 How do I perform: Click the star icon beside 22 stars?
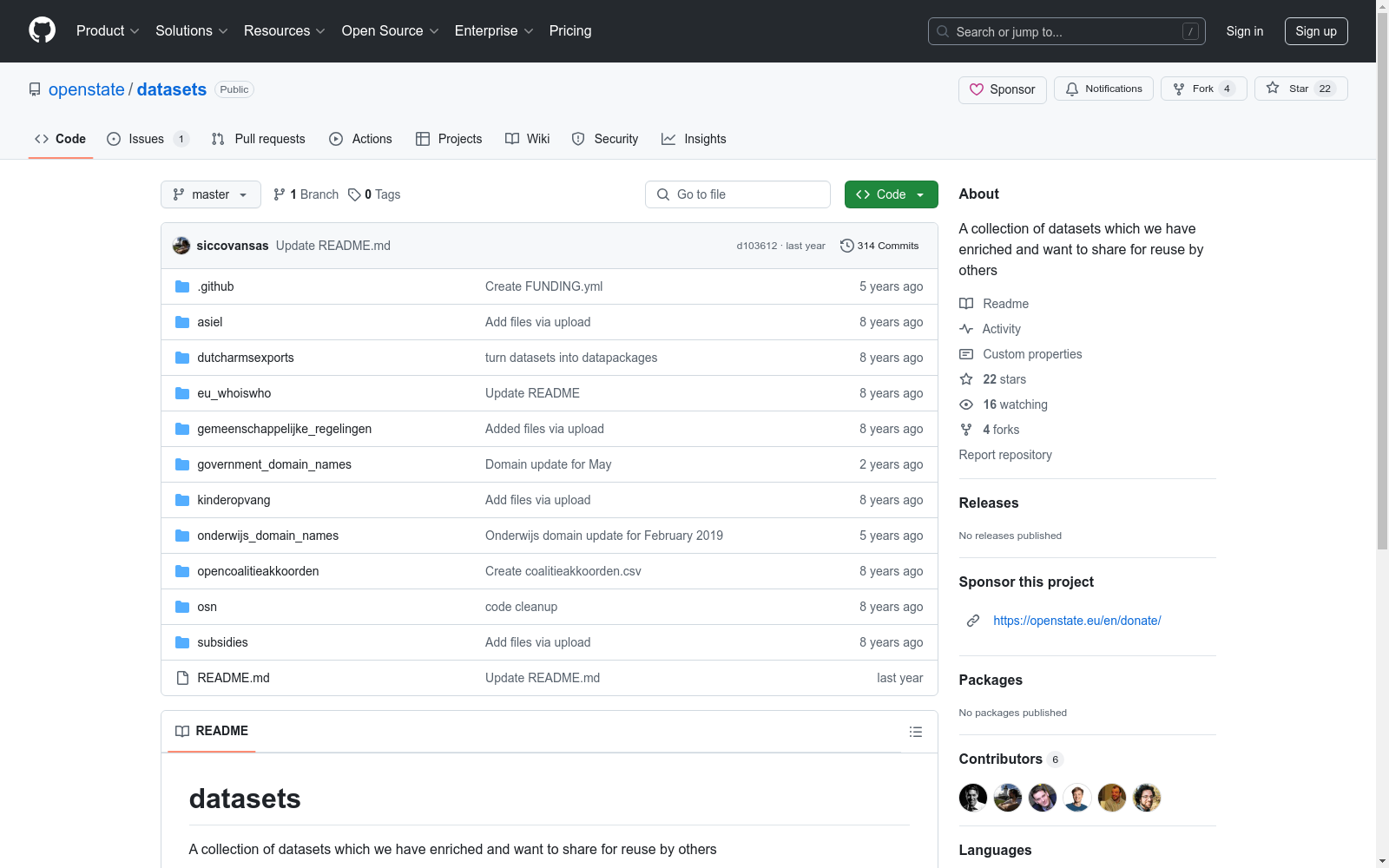coord(966,379)
